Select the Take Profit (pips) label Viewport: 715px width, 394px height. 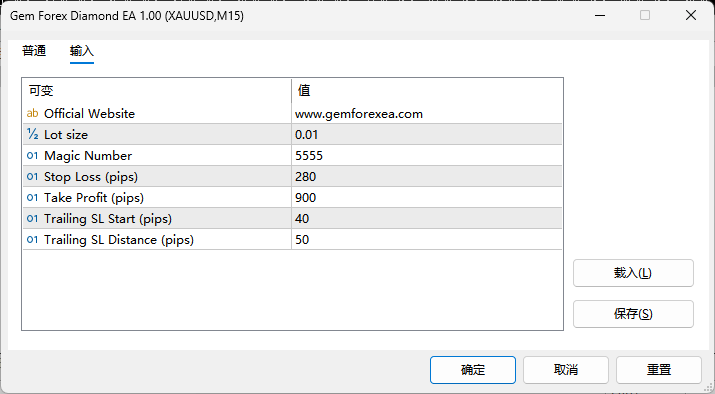(94, 198)
